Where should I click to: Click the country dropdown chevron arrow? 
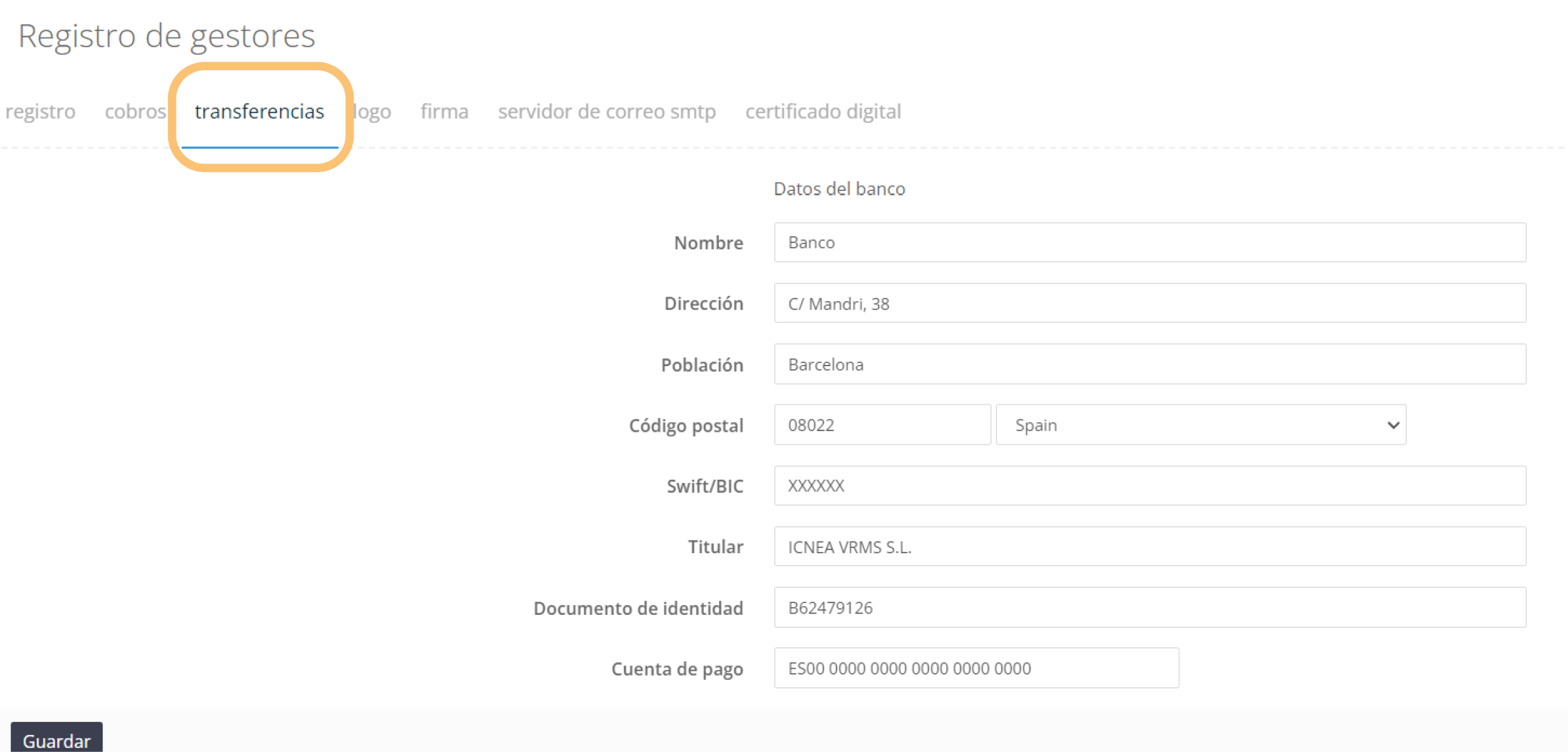pos(1393,425)
